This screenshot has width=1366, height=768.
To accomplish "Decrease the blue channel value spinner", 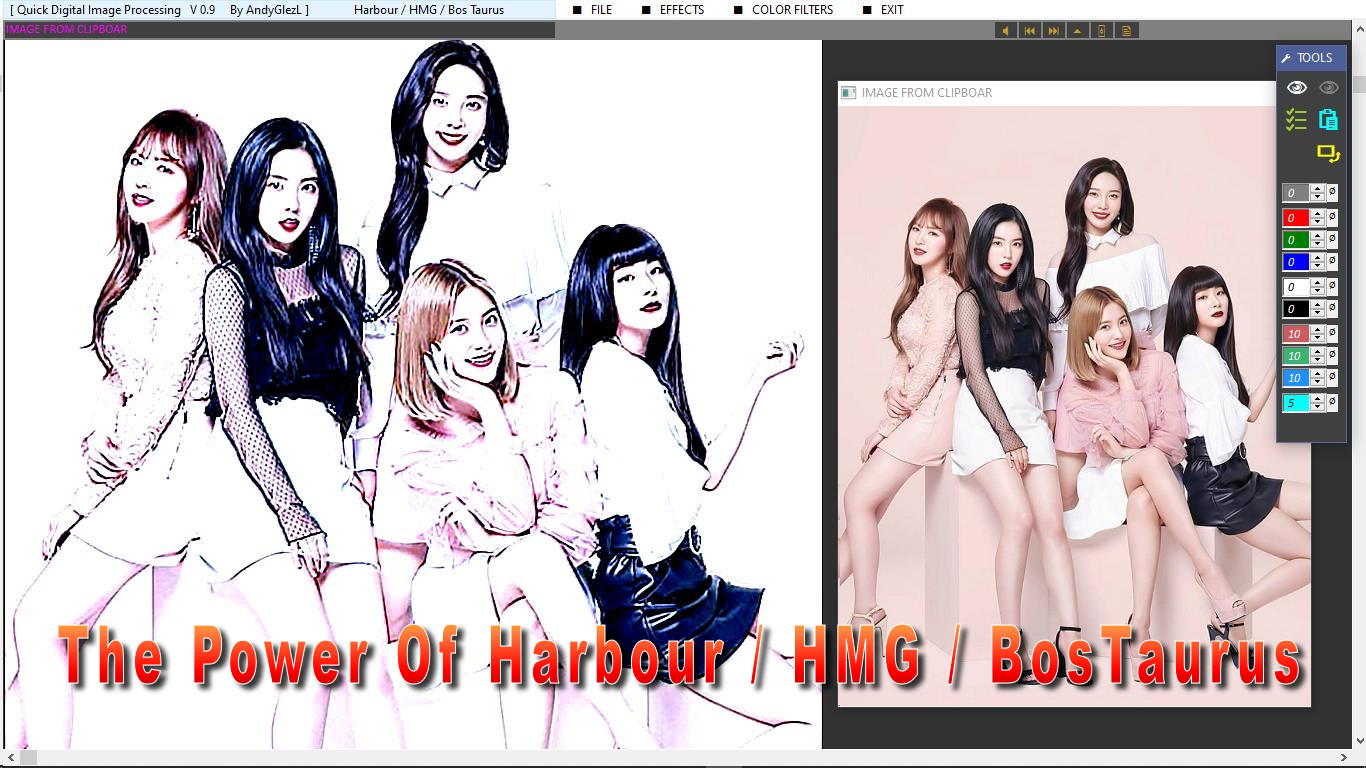I will tap(1318, 266).
